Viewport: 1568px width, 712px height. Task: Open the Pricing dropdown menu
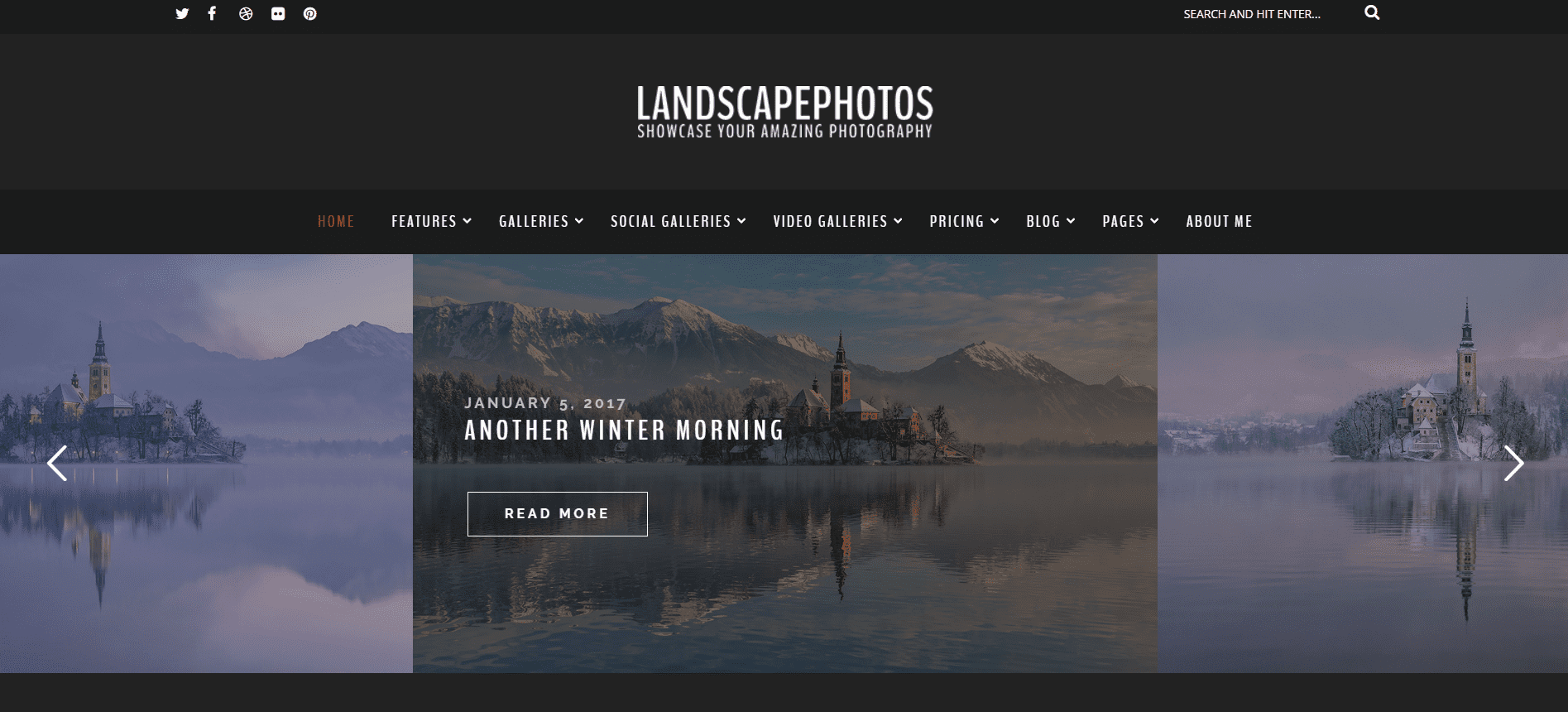(x=964, y=221)
